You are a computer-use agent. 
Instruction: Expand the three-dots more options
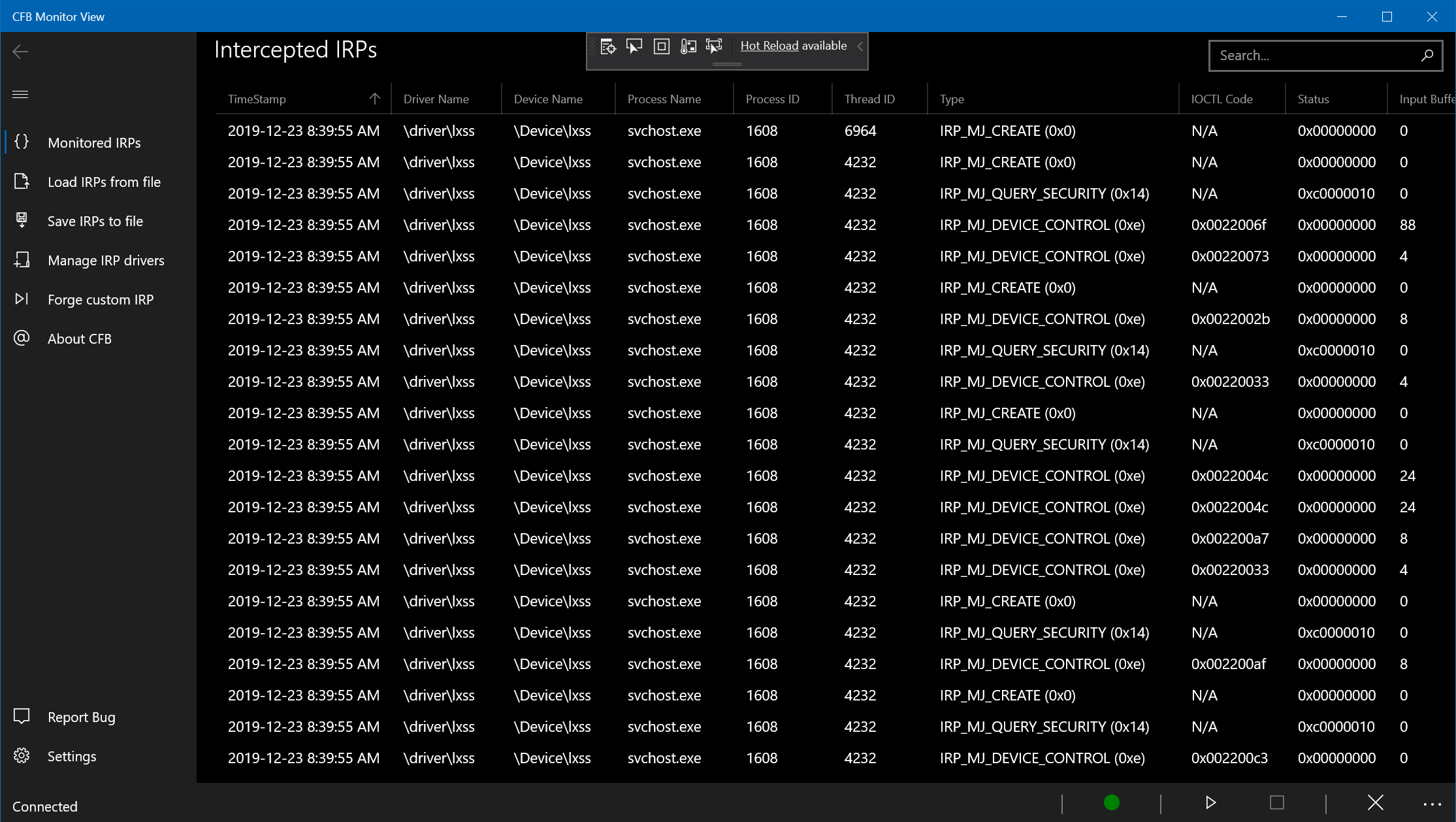(x=1432, y=804)
